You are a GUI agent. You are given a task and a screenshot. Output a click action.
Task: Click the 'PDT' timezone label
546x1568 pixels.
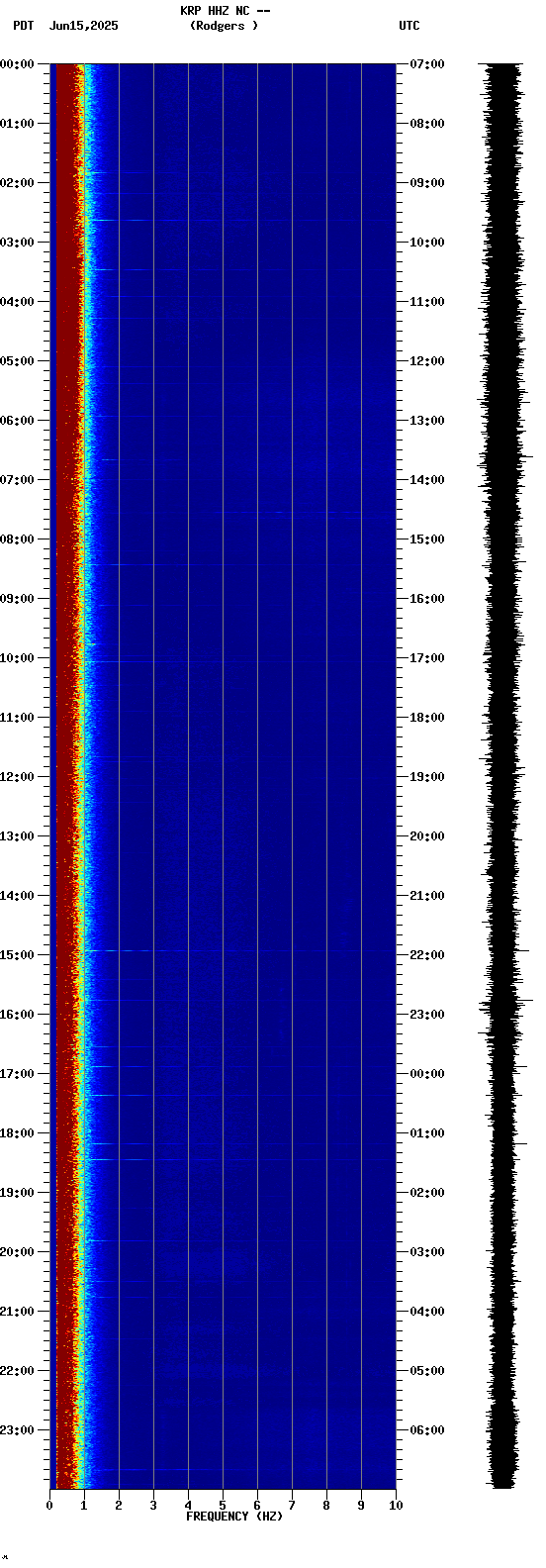point(23,26)
